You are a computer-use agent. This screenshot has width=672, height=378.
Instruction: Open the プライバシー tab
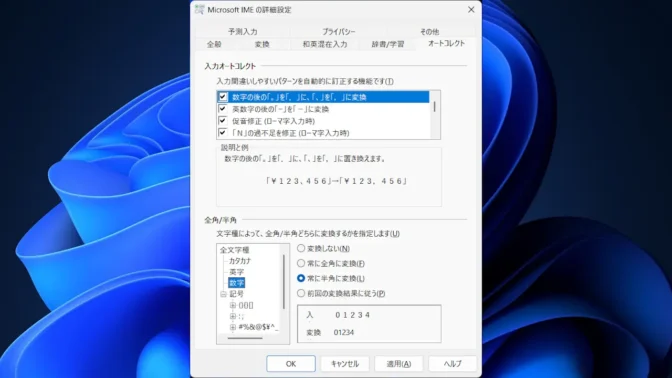click(x=339, y=31)
